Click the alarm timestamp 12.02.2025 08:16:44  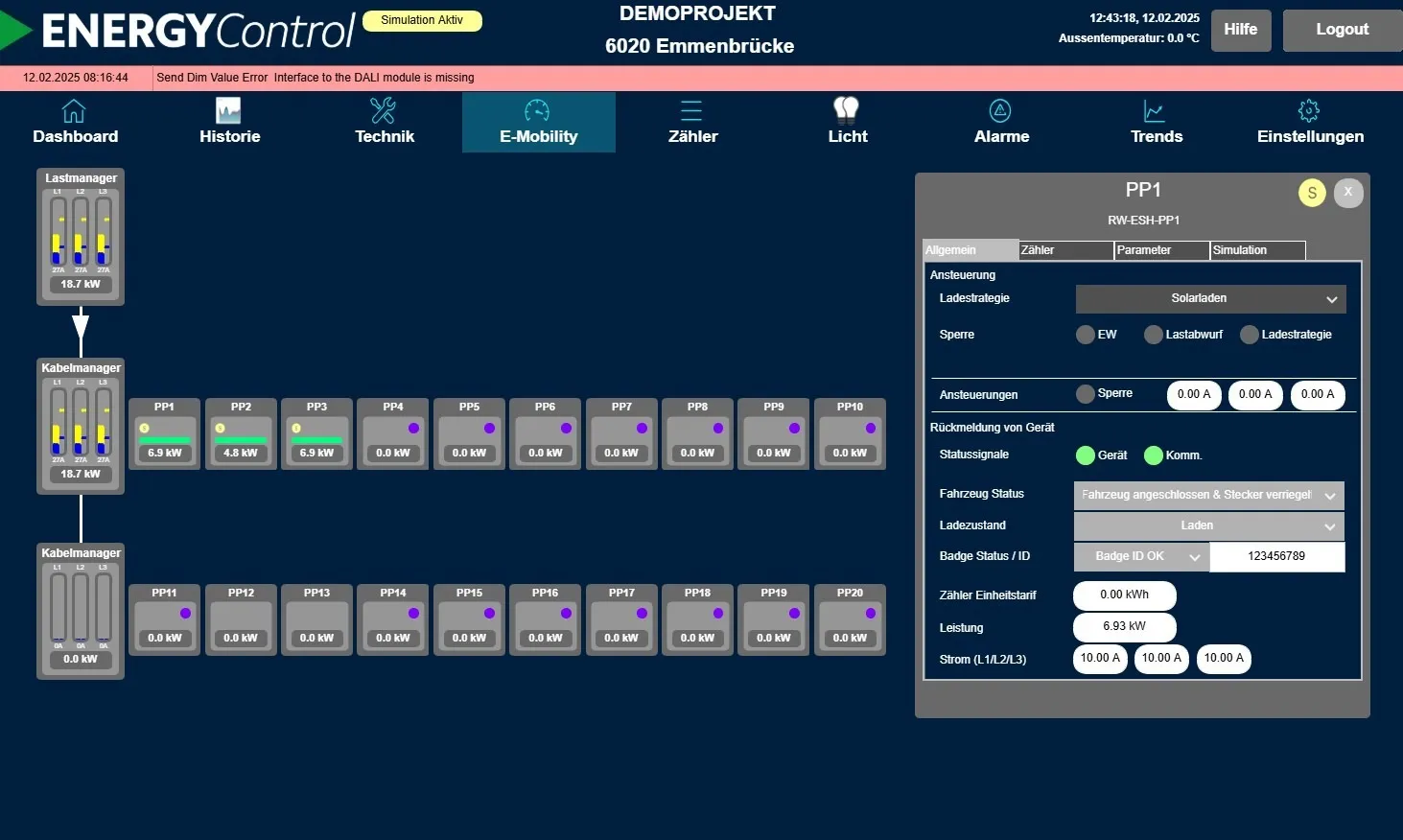pos(76,78)
